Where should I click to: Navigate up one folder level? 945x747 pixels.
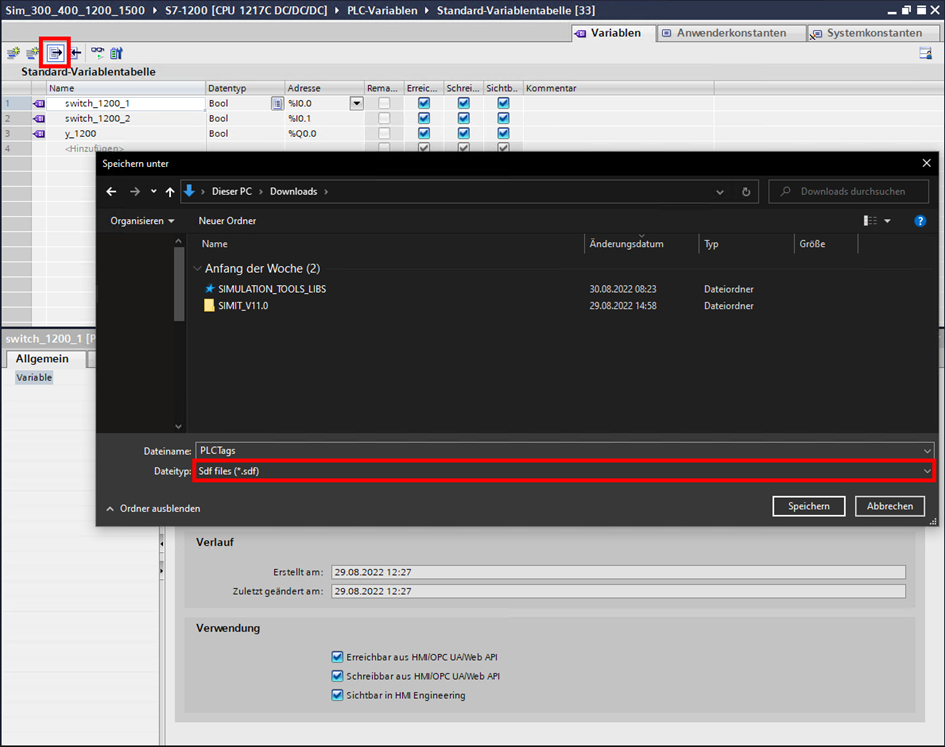(170, 192)
